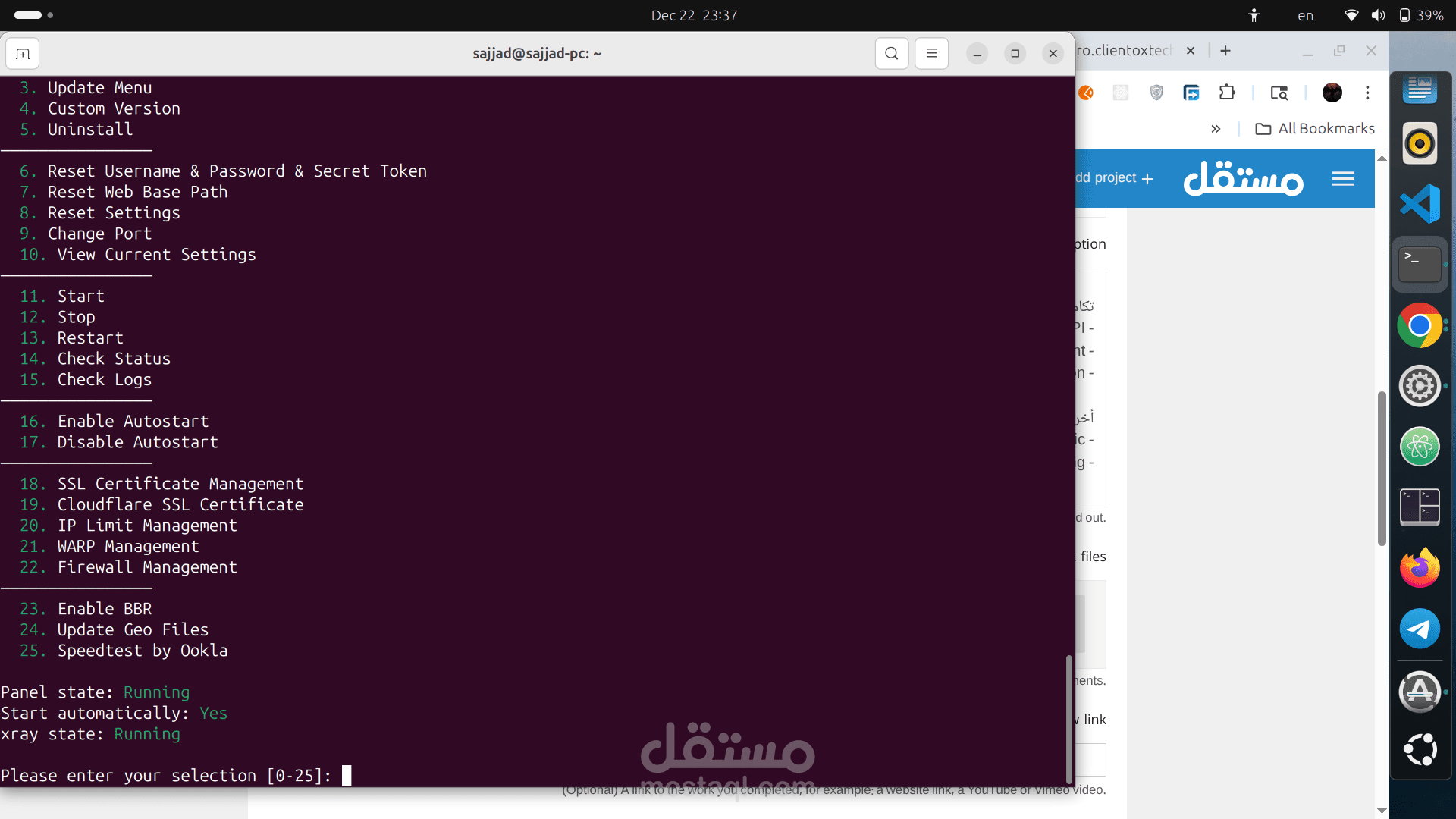This screenshot has height=819, width=1456.
Task: Click the Chrome profile avatar
Action: pyautogui.click(x=1332, y=93)
